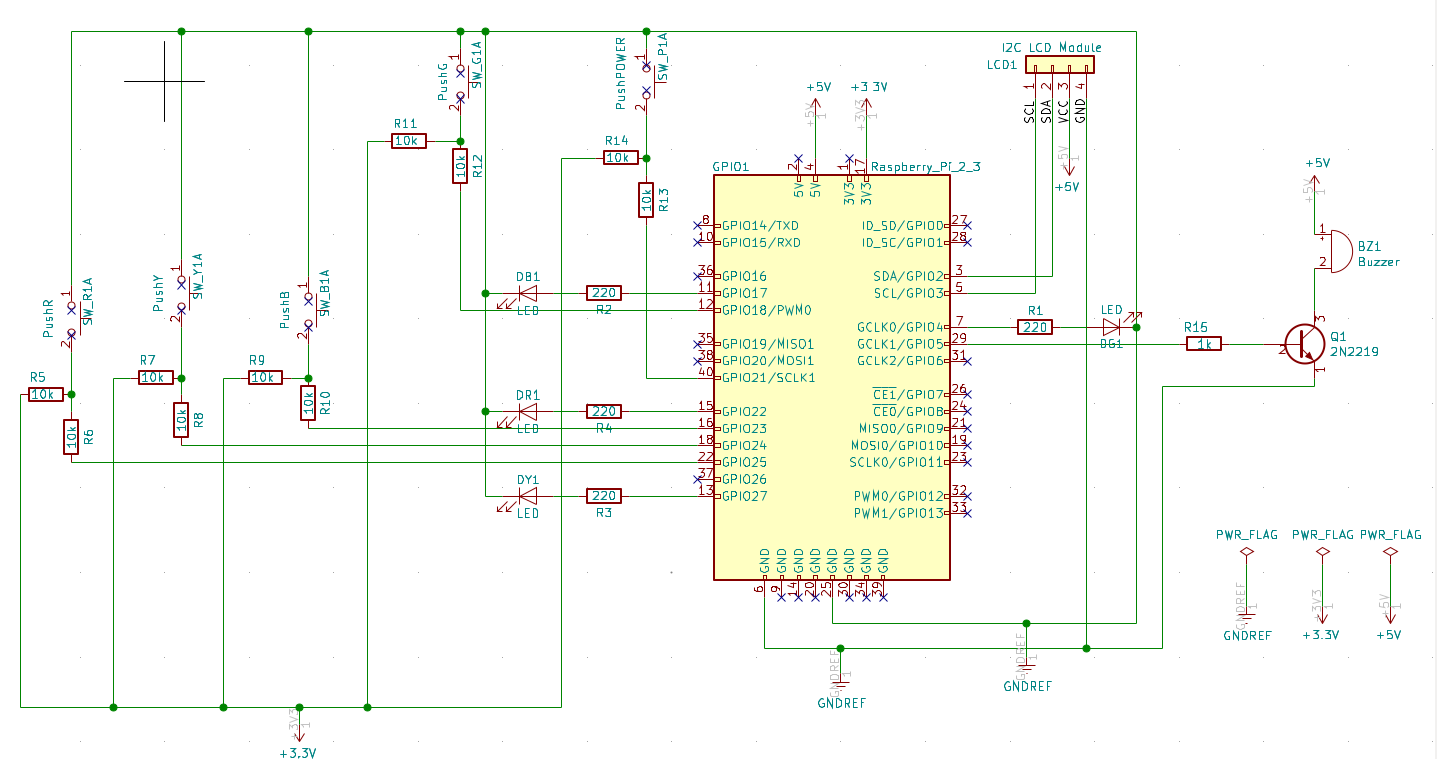
Task: Click the PWM0/GPIO12 pin name
Action: click(899, 496)
